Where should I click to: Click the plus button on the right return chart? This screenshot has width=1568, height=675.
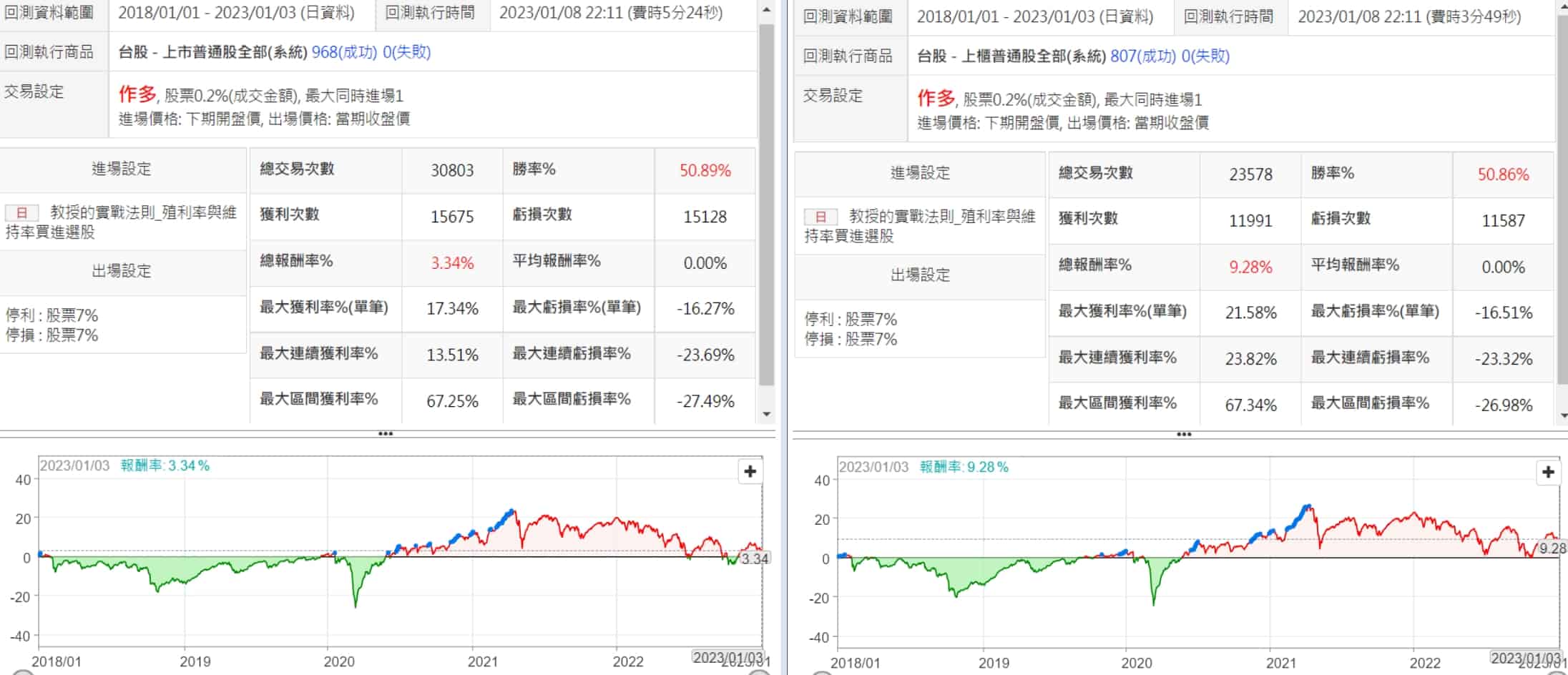[x=1548, y=473]
